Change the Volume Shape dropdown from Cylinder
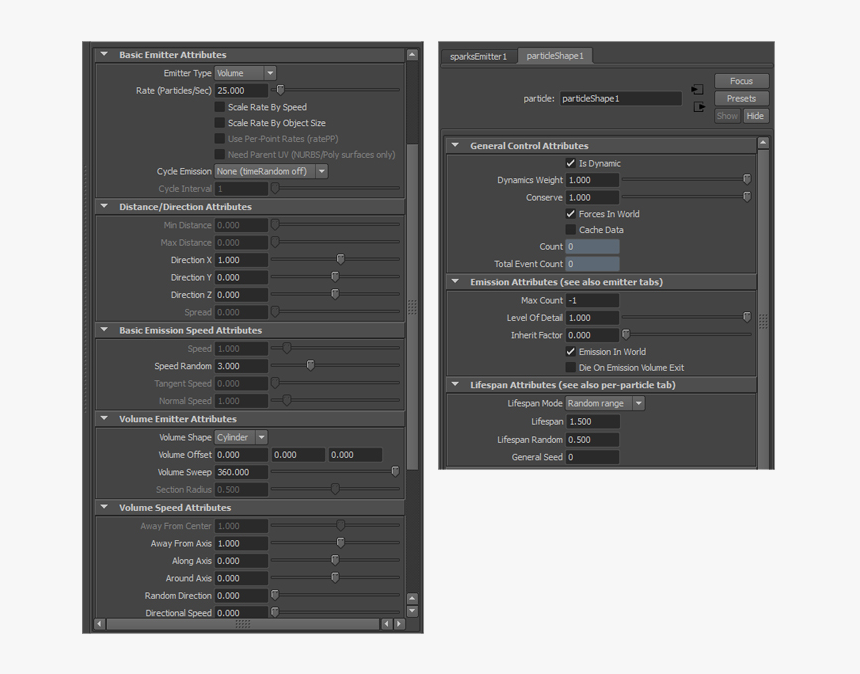Image resolution: width=860 pixels, height=674 pixels. (240, 437)
